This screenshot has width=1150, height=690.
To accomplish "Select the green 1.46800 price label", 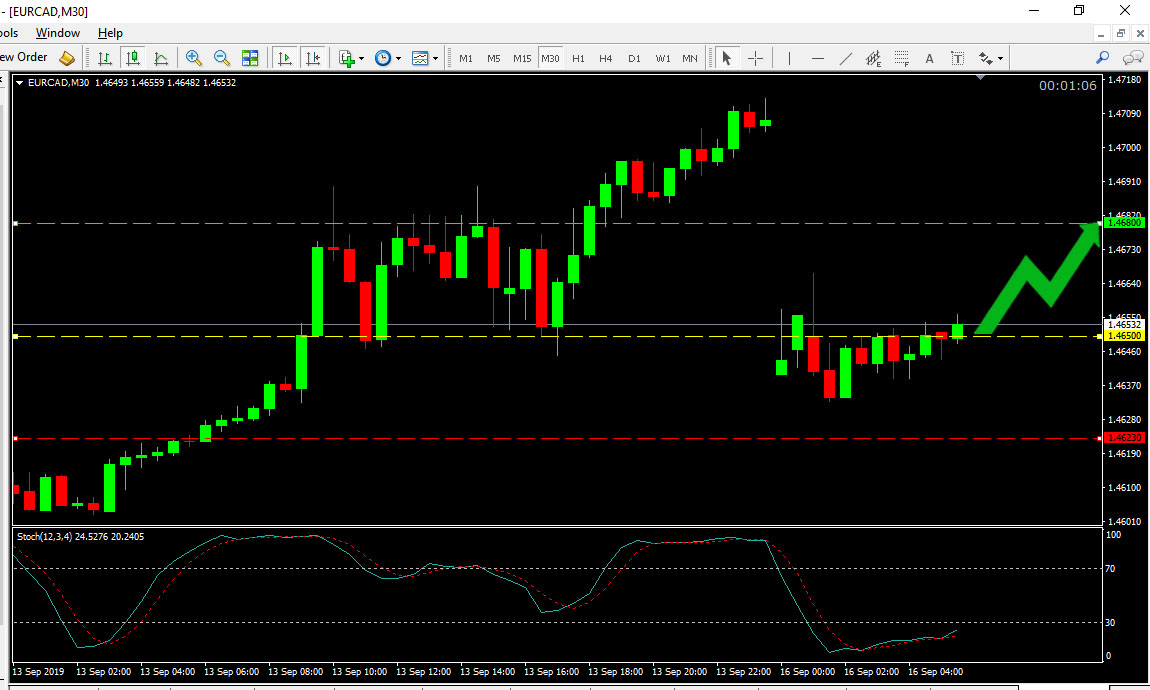I will (x=1124, y=222).
